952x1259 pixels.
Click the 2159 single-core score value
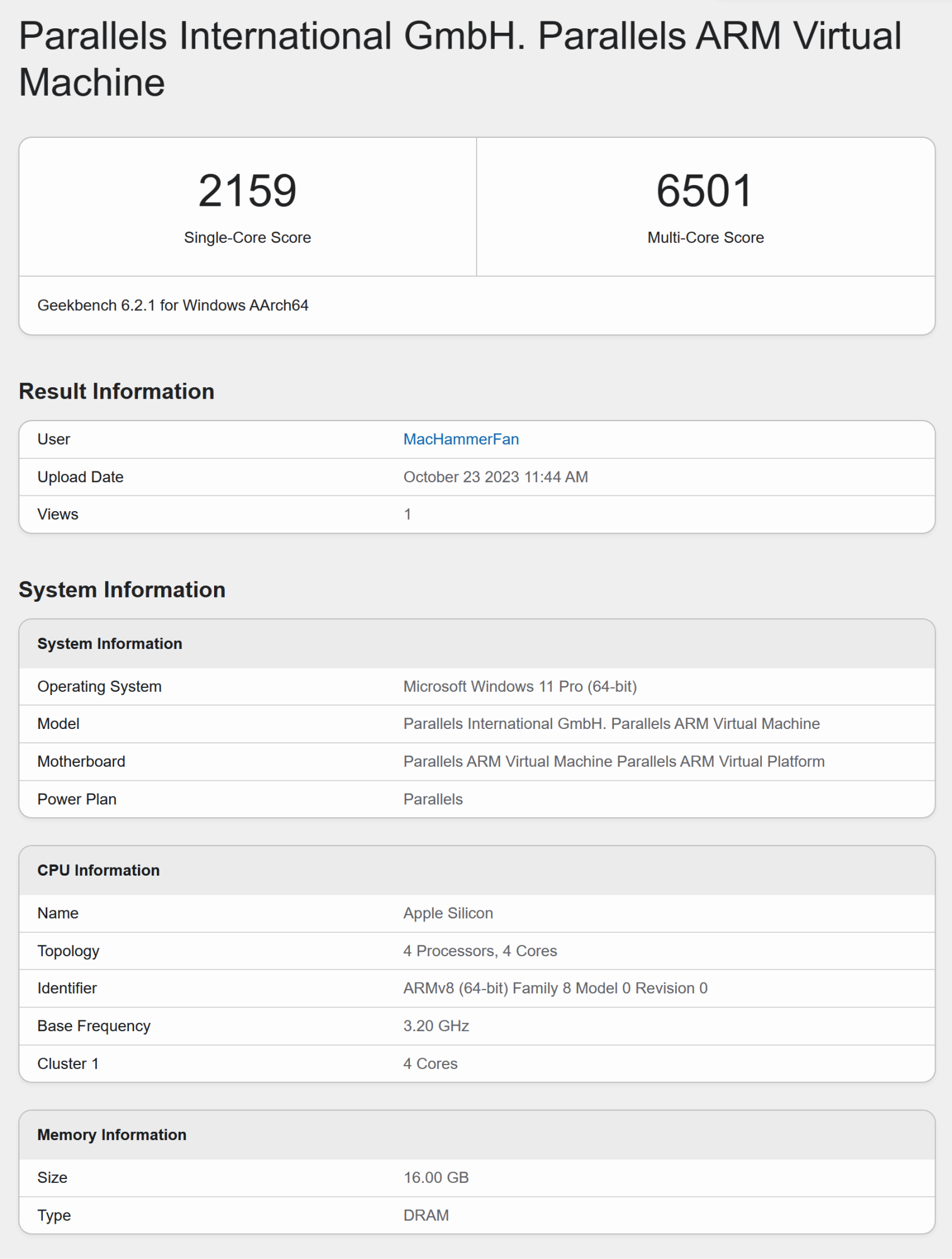point(247,191)
